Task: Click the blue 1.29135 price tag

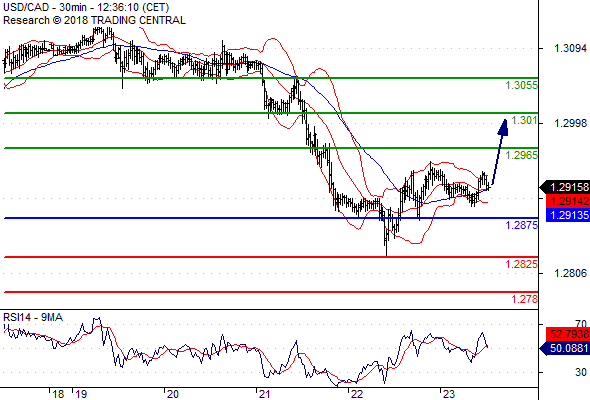Action: [568, 215]
